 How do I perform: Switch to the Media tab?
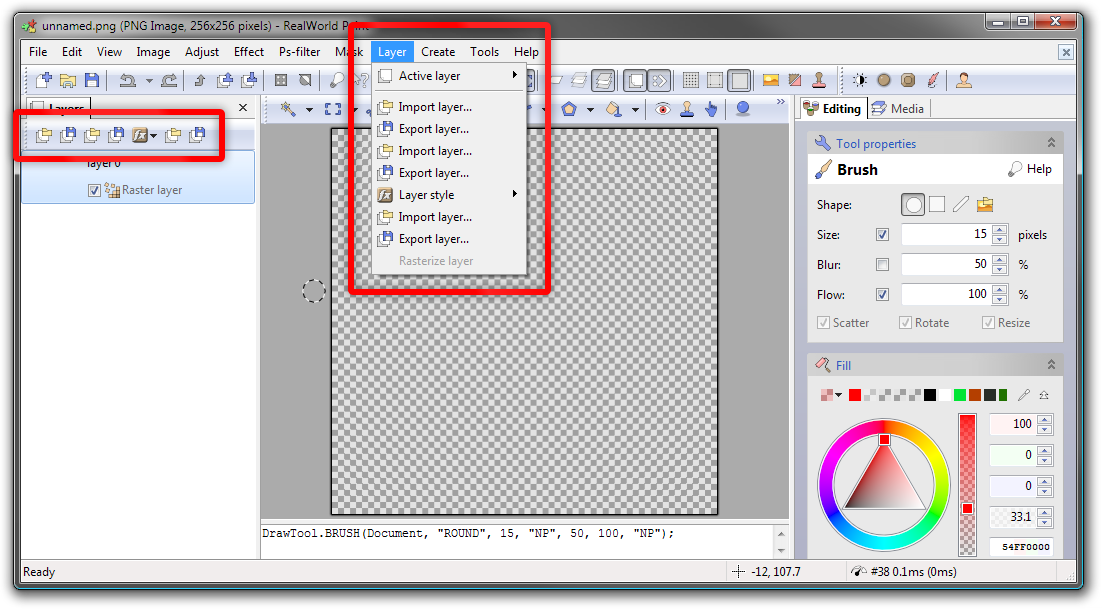(898, 108)
